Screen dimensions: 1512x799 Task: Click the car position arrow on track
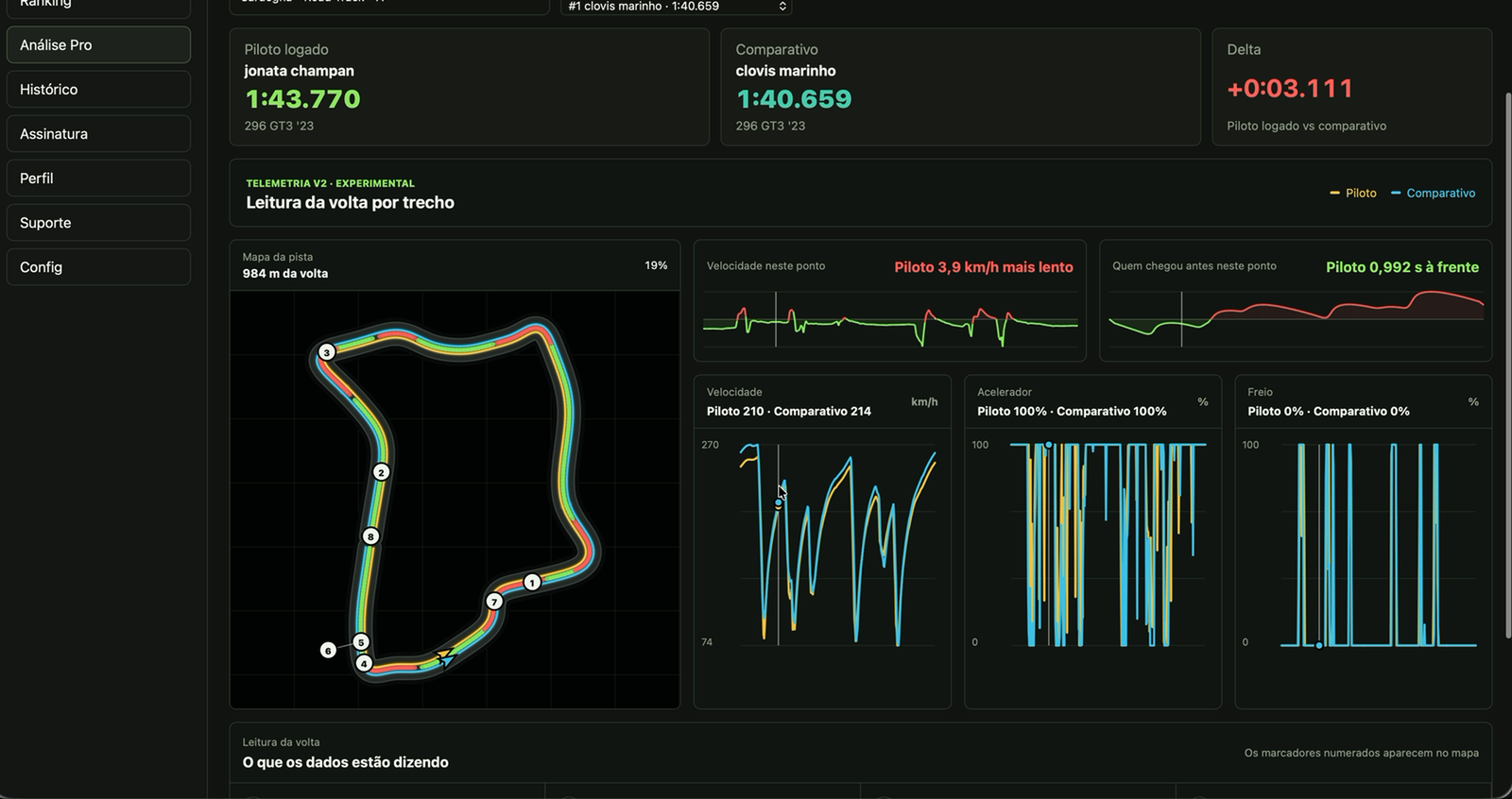[x=446, y=655]
